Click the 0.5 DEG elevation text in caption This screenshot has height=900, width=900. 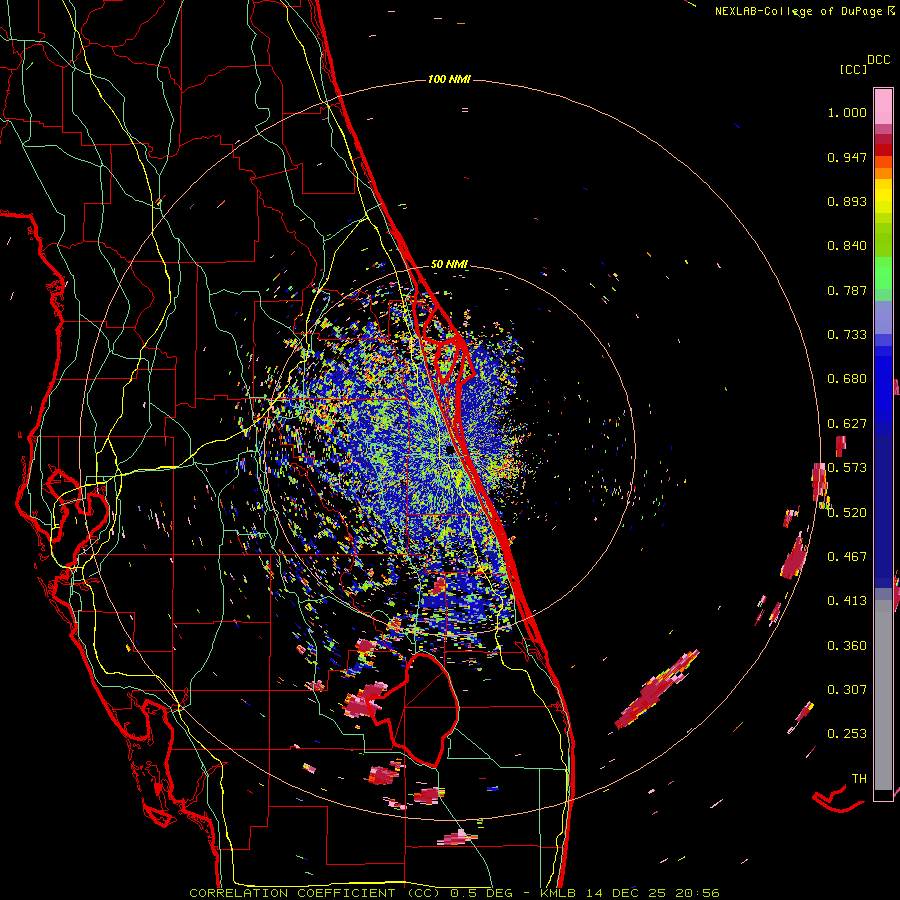(481, 893)
